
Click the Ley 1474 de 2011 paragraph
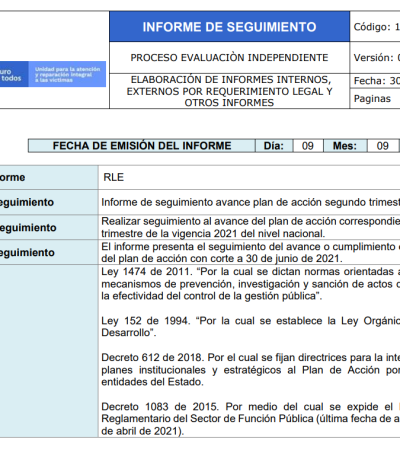click(x=250, y=284)
